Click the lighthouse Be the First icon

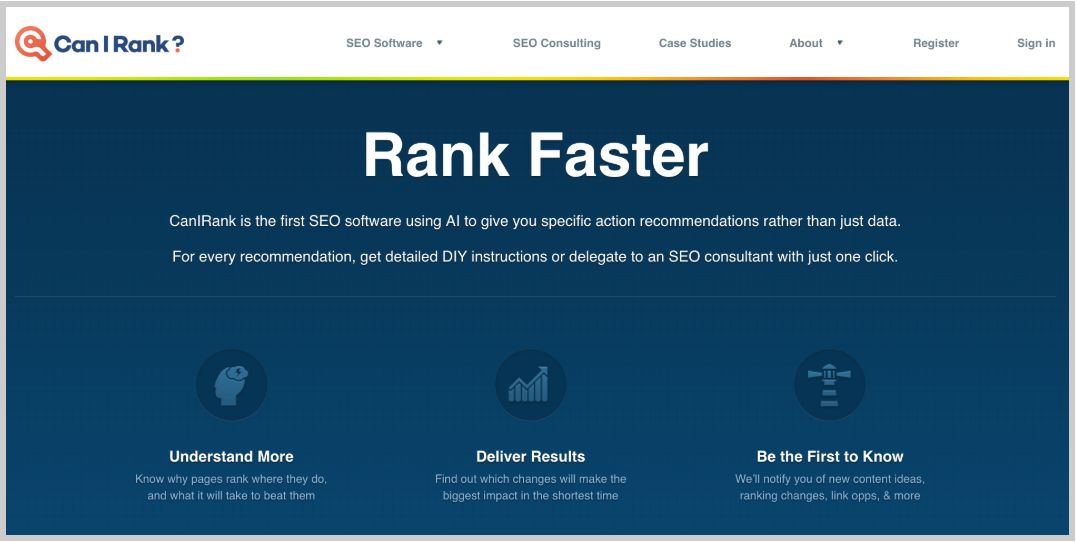pos(830,385)
